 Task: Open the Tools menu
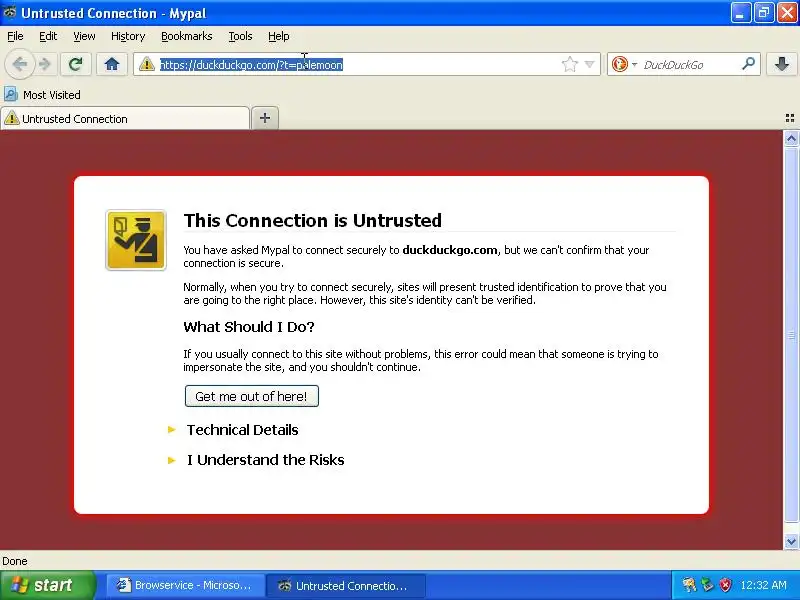click(x=240, y=36)
